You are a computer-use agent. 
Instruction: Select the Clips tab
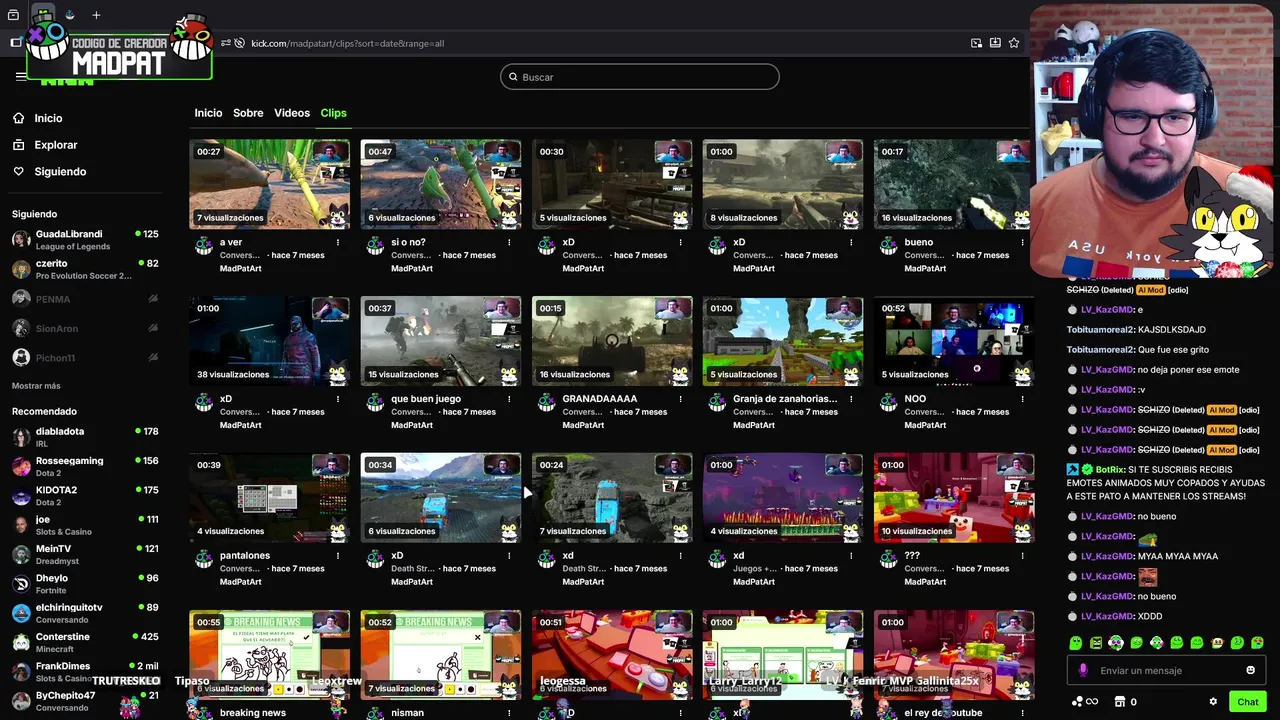tap(333, 113)
